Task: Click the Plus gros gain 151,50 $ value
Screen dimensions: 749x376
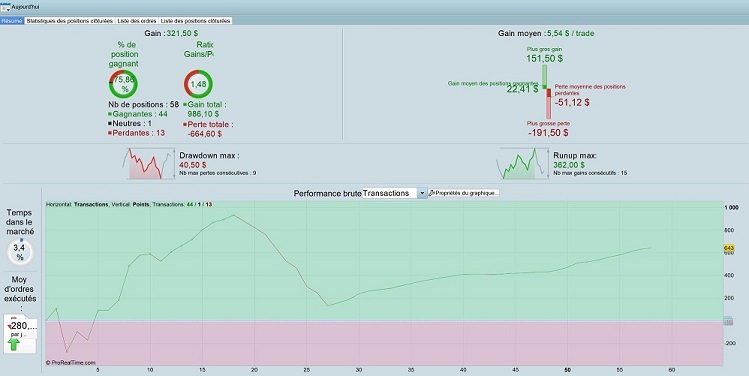Action: coord(545,59)
